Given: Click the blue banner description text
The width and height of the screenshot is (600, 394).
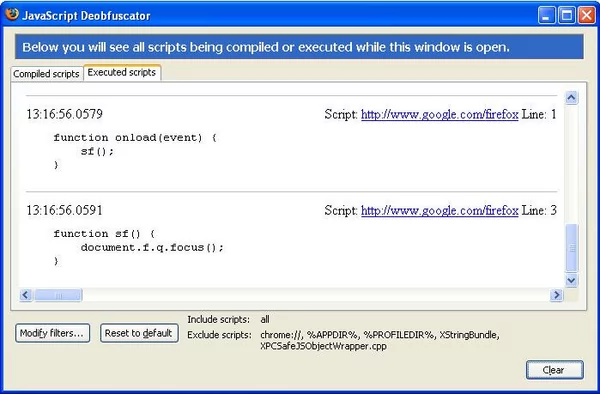Looking at the screenshot, I should pyautogui.click(x=266, y=47).
